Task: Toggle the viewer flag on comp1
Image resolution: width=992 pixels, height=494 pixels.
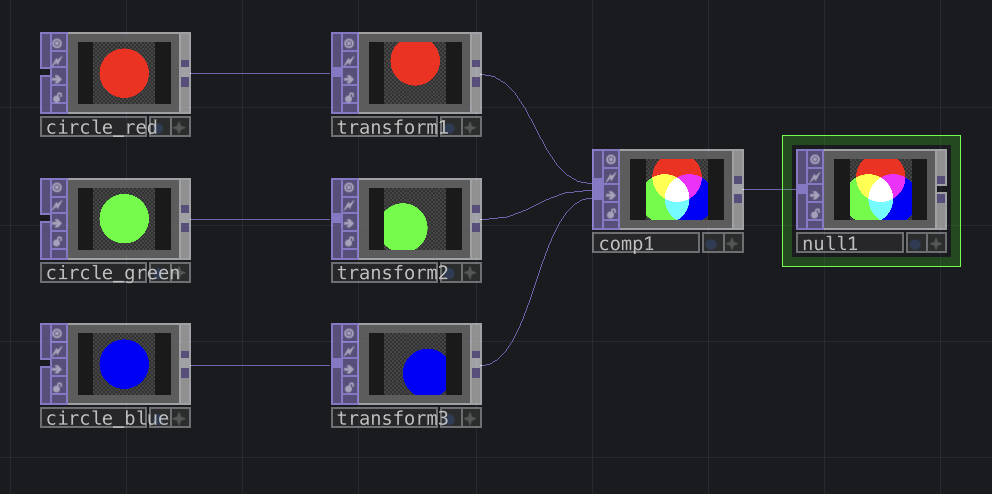Action: click(611, 159)
